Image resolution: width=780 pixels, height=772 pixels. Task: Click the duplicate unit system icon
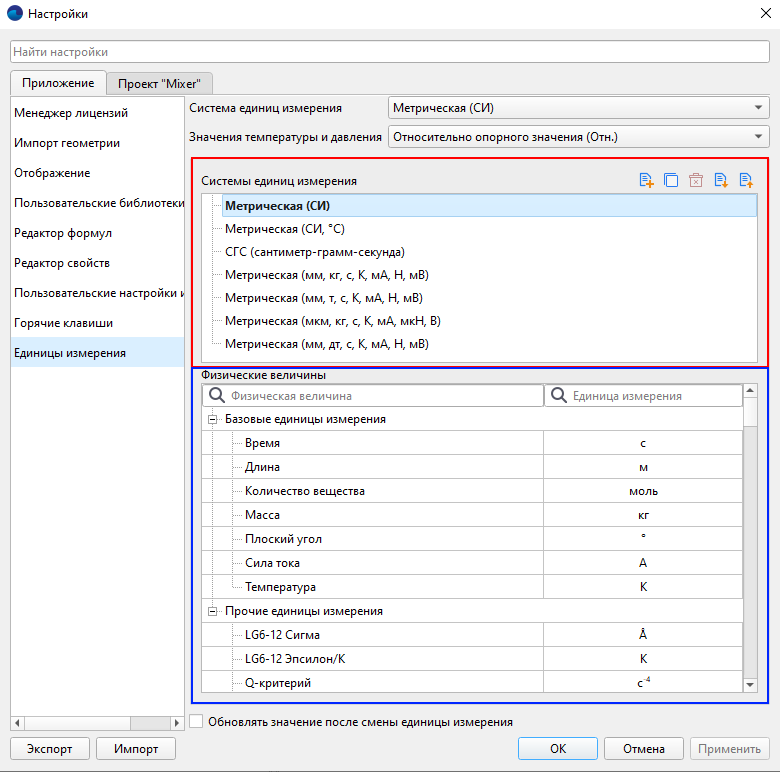pos(671,181)
